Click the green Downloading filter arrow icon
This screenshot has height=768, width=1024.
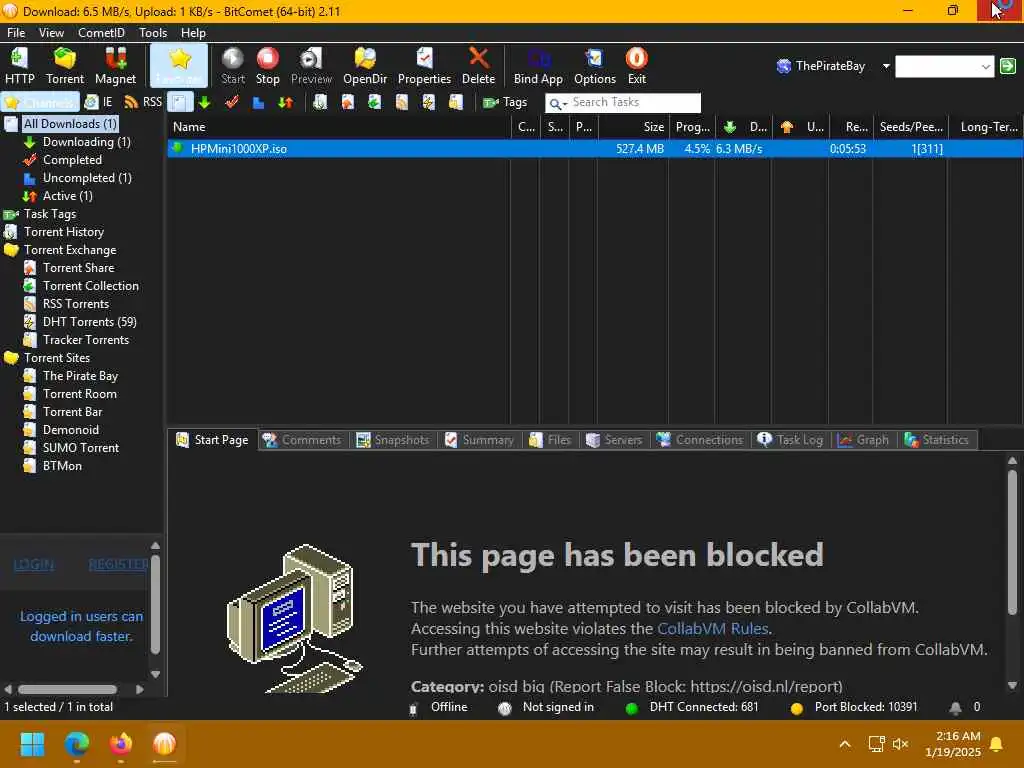pos(204,103)
